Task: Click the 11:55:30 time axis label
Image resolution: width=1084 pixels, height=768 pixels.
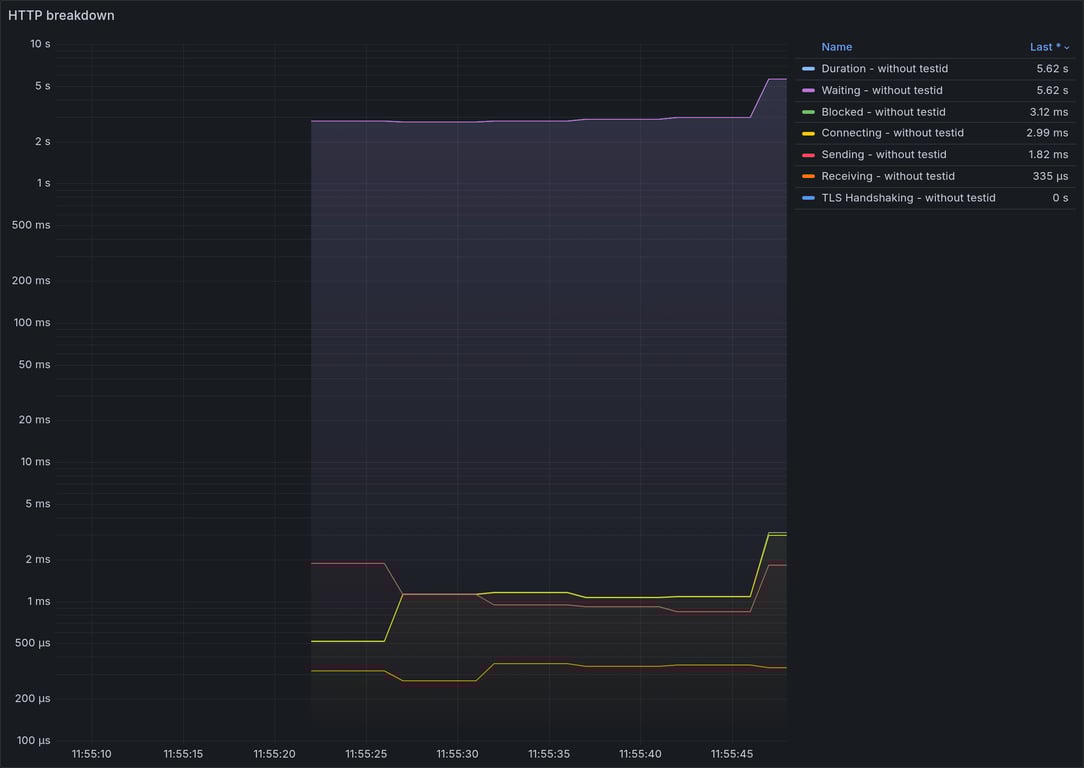Action: tap(457, 753)
